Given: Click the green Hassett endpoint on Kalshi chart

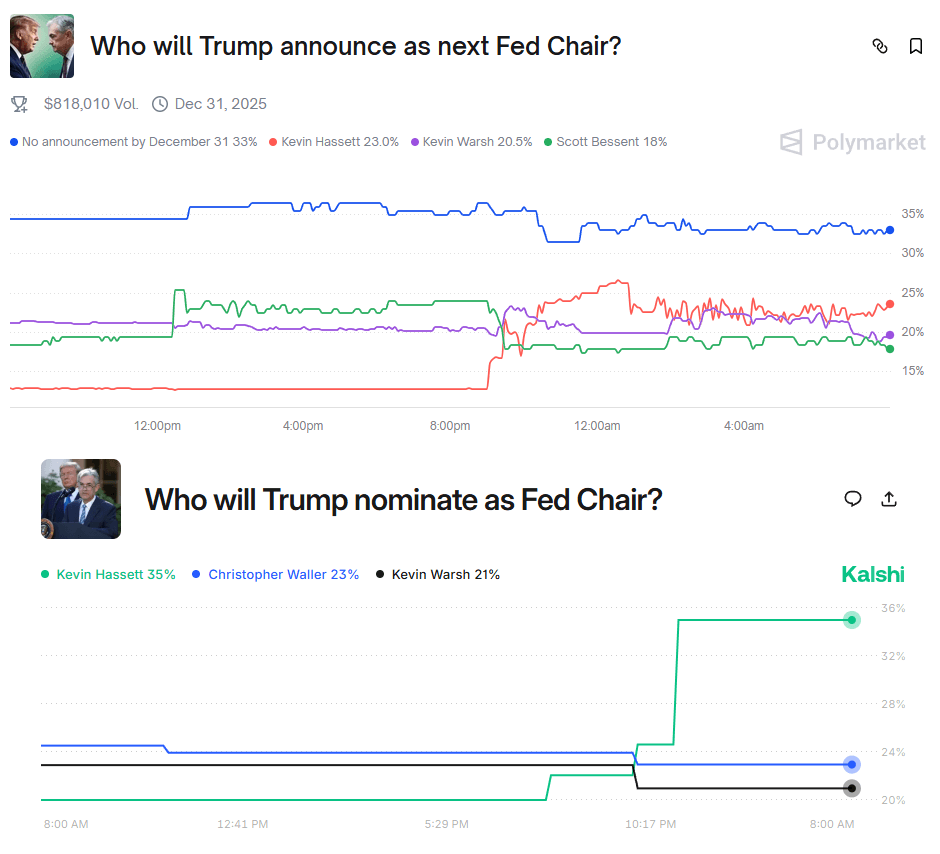Looking at the screenshot, I should click(x=852, y=620).
